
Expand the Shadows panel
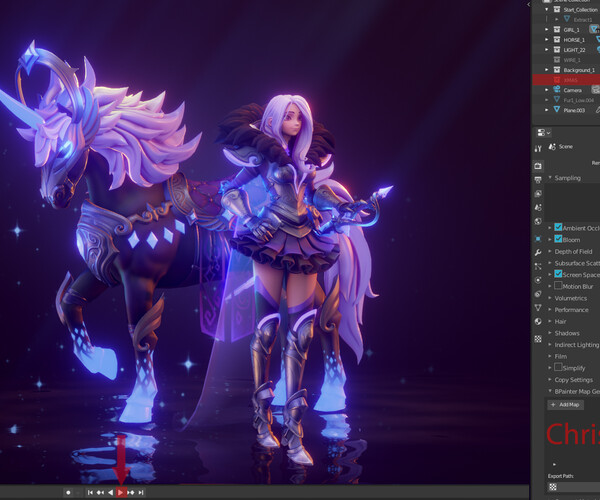click(x=550, y=333)
